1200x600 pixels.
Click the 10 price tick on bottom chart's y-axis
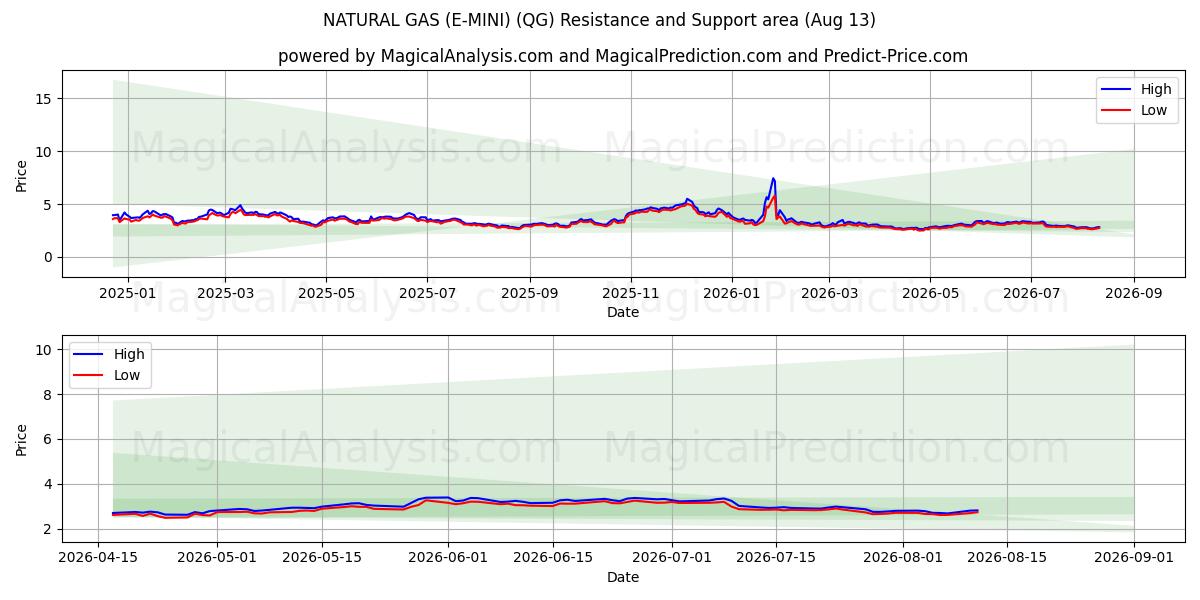(x=44, y=350)
